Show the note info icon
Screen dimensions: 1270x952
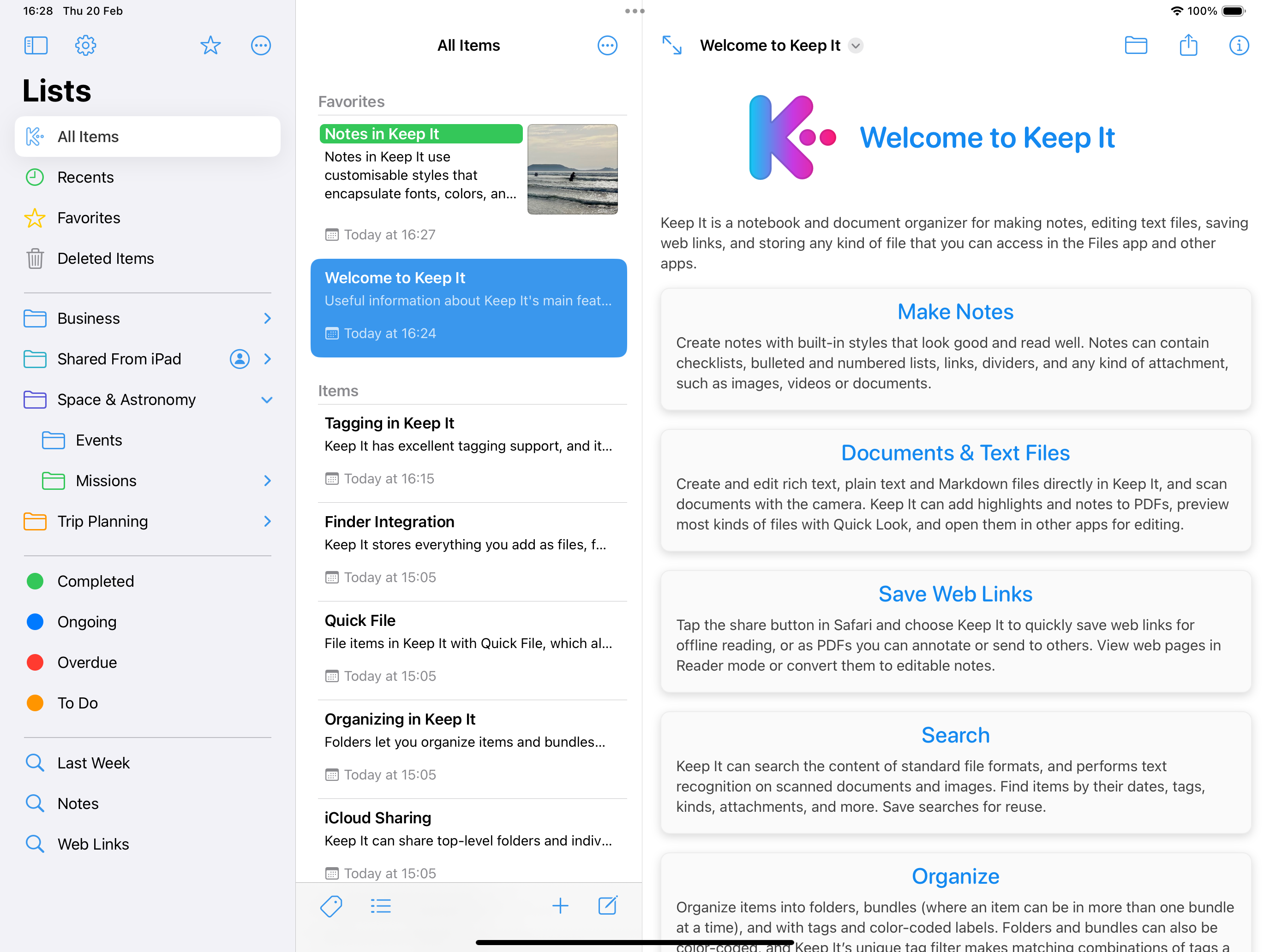click(1239, 45)
